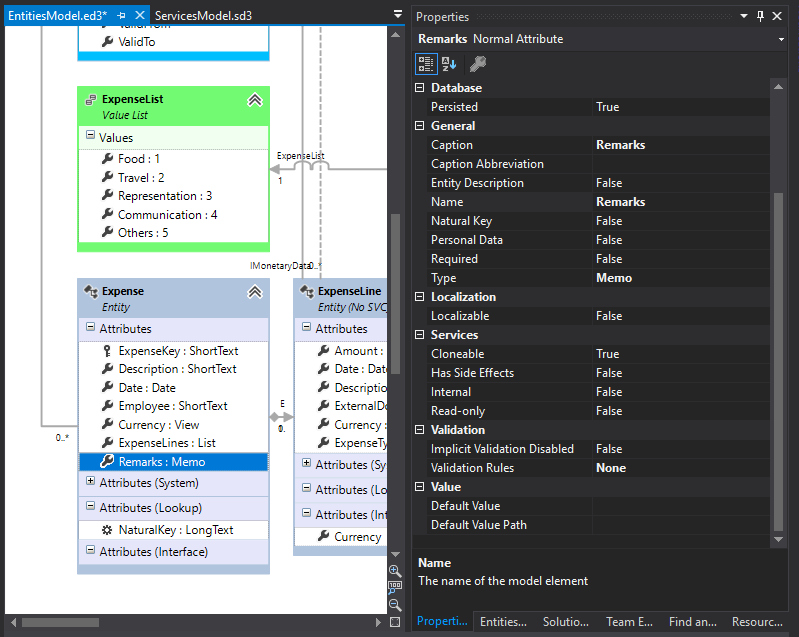Collapse the Expense entity with chevron
This screenshot has width=799, height=637.
point(255,292)
